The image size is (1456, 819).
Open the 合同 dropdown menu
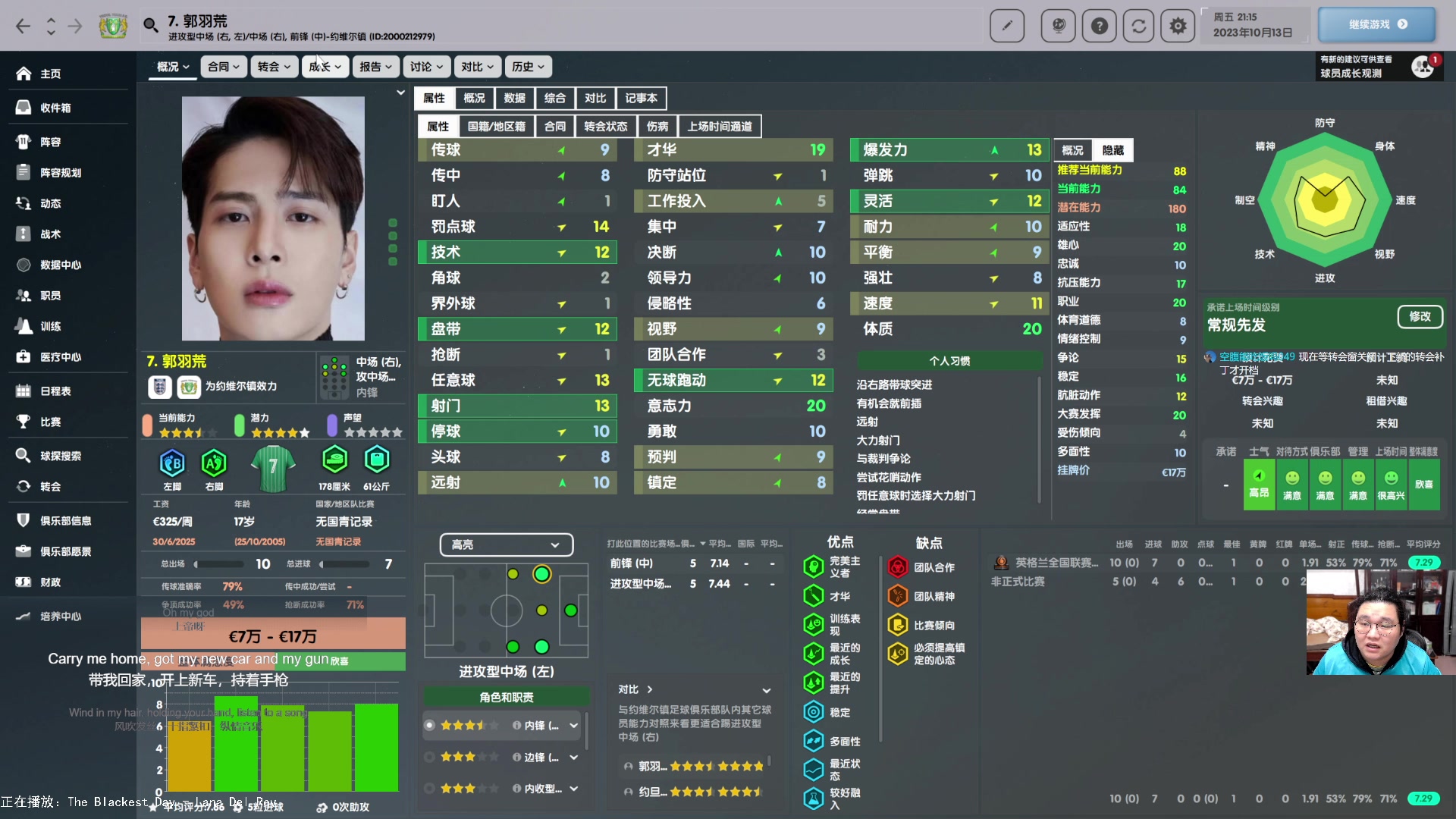(x=223, y=67)
